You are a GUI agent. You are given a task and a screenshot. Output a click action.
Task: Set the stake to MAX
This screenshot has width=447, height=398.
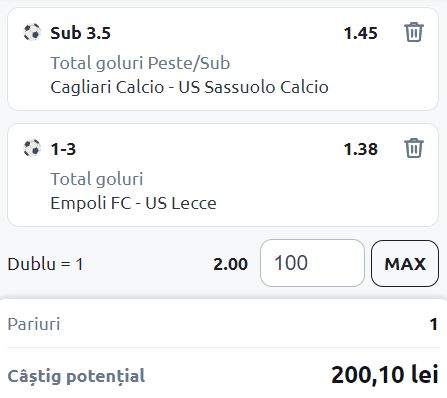tap(405, 263)
